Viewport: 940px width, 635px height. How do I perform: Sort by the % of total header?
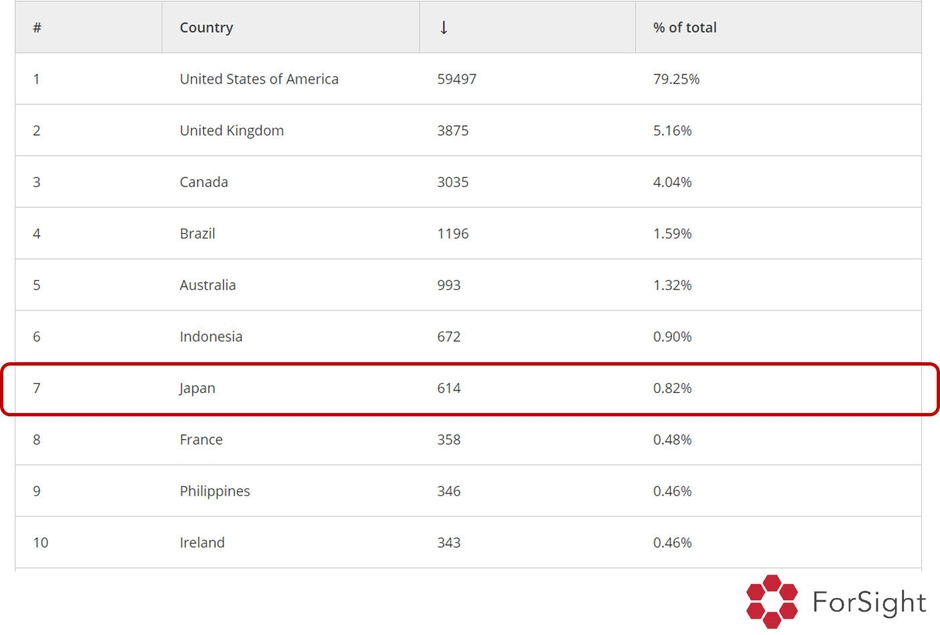click(x=685, y=28)
